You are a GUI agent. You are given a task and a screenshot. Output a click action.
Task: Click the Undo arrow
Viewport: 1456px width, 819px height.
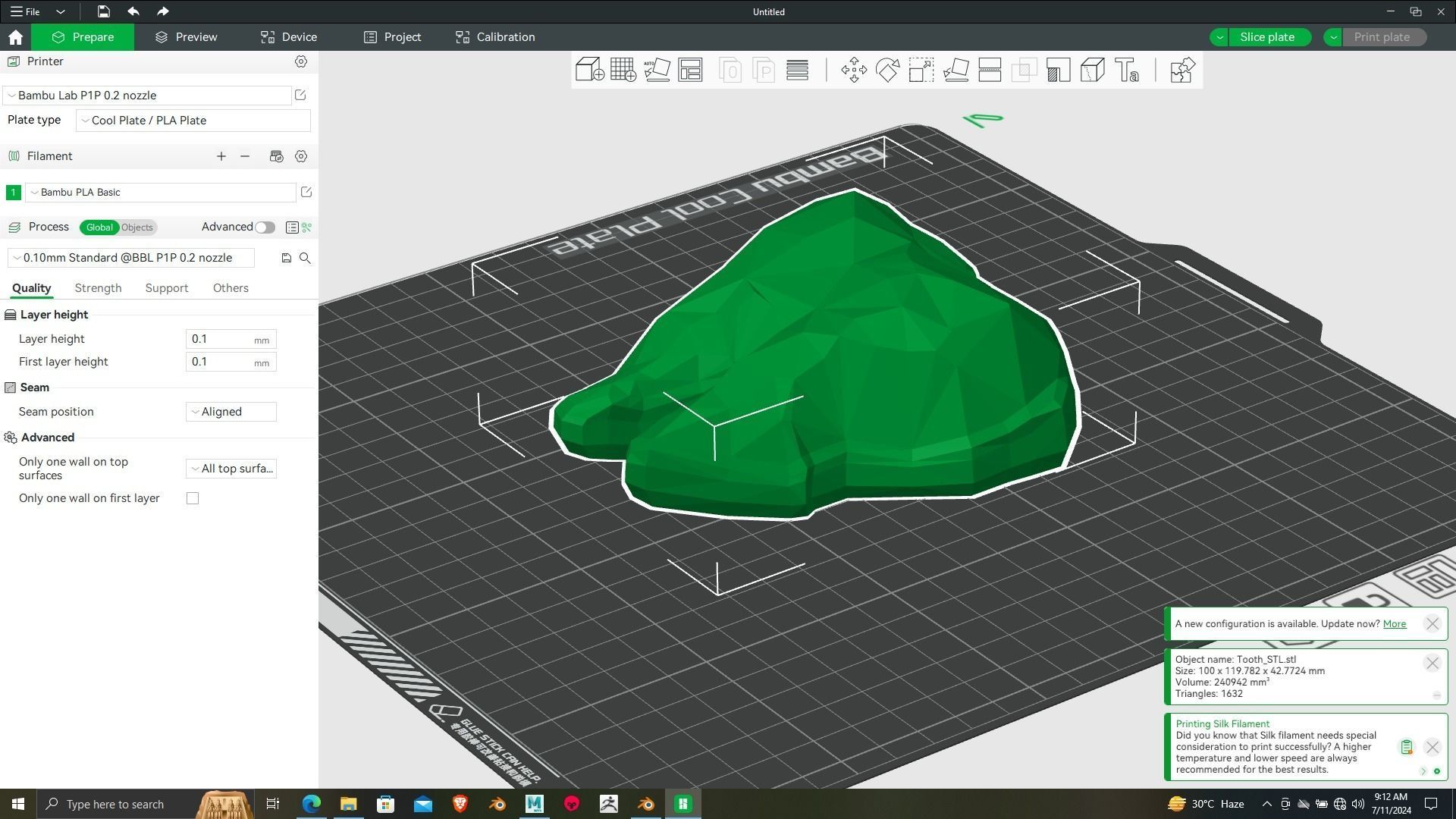point(133,11)
